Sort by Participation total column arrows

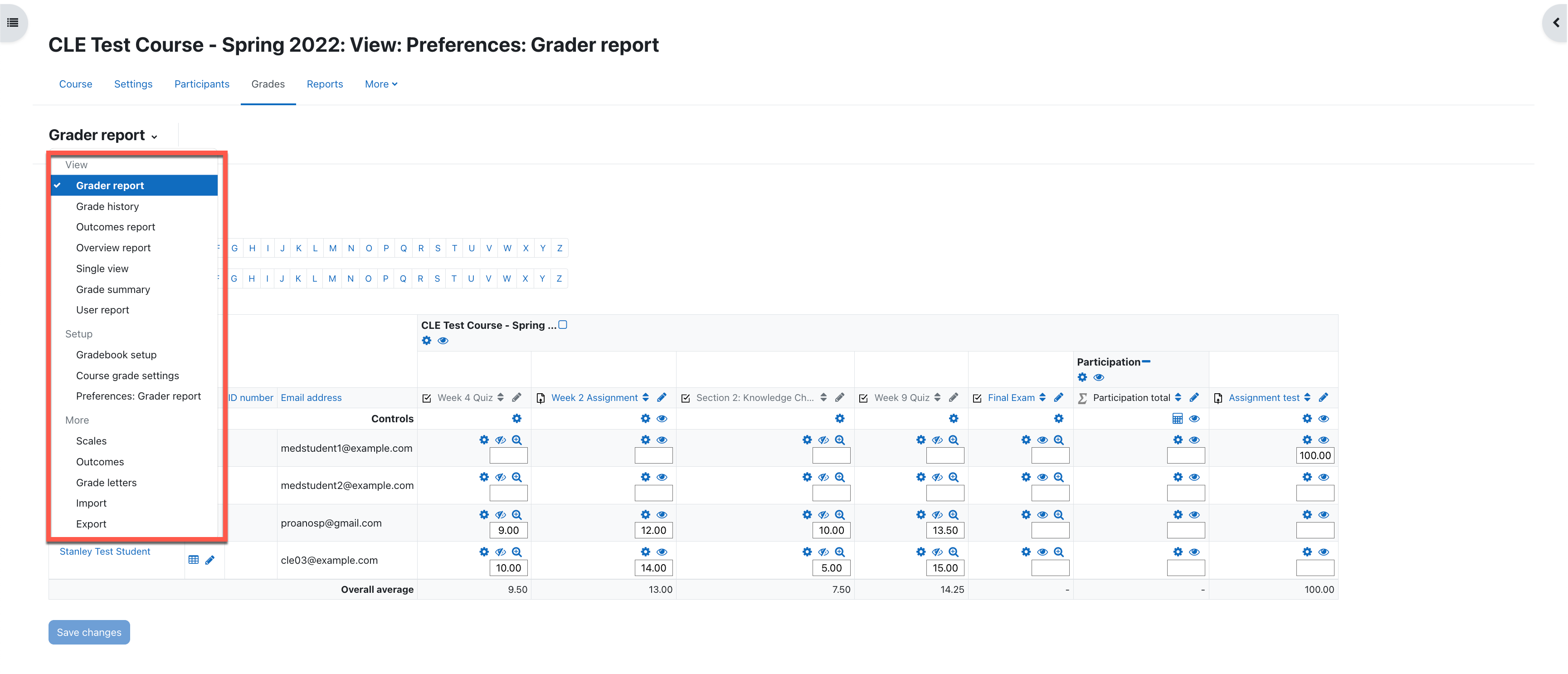point(1178,398)
